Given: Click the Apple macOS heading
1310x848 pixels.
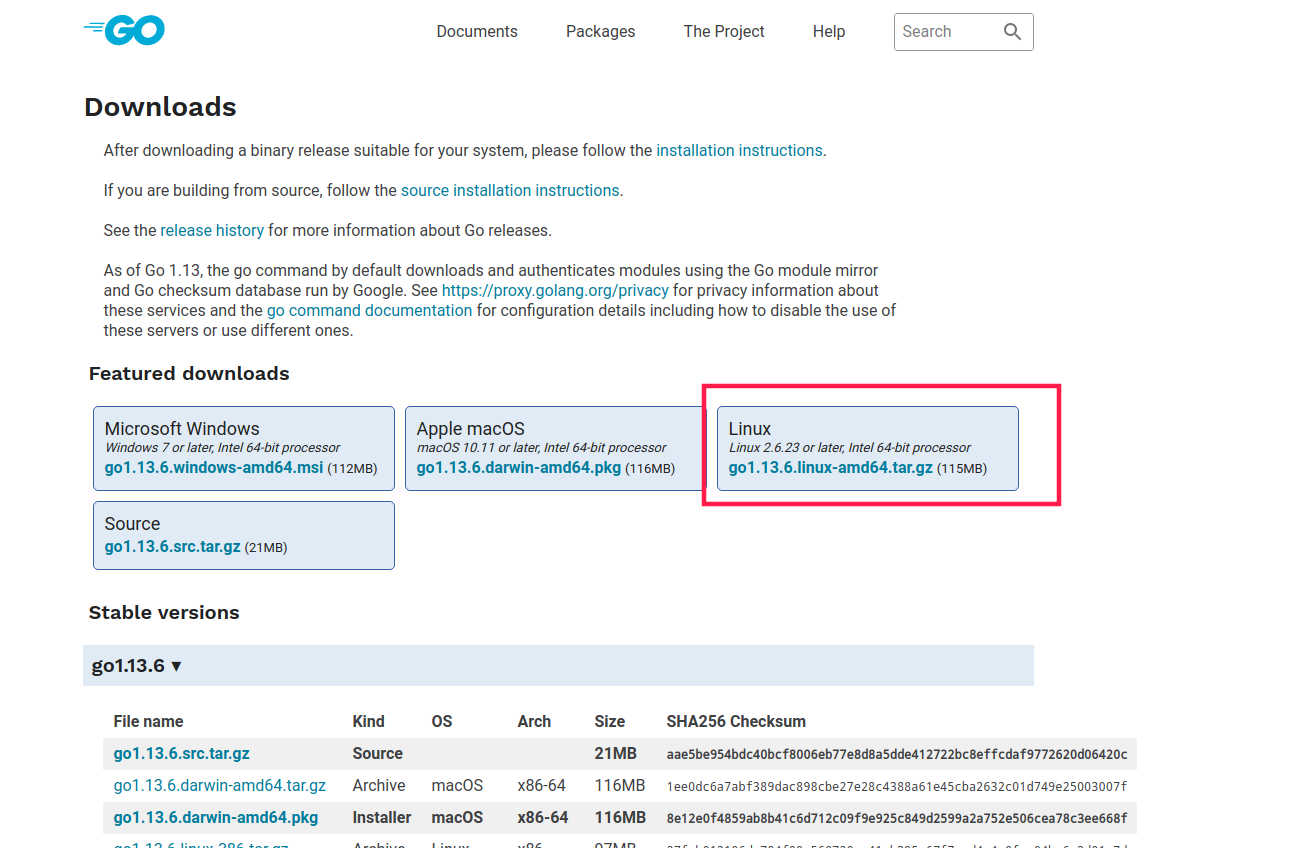Looking at the screenshot, I should point(471,428).
